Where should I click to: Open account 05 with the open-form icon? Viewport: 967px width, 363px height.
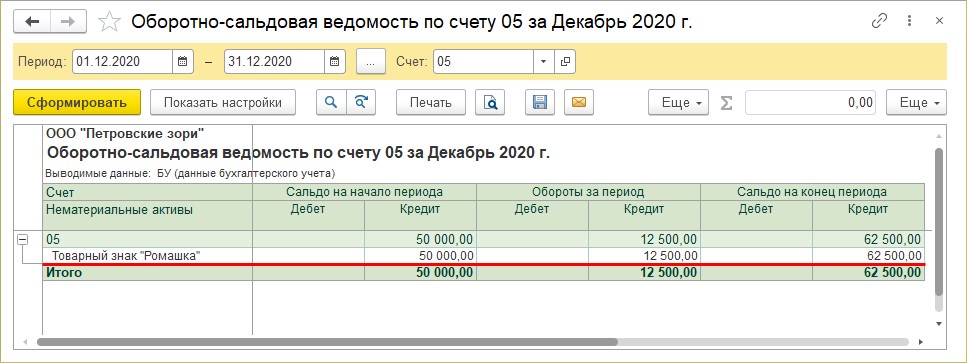(565, 62)
